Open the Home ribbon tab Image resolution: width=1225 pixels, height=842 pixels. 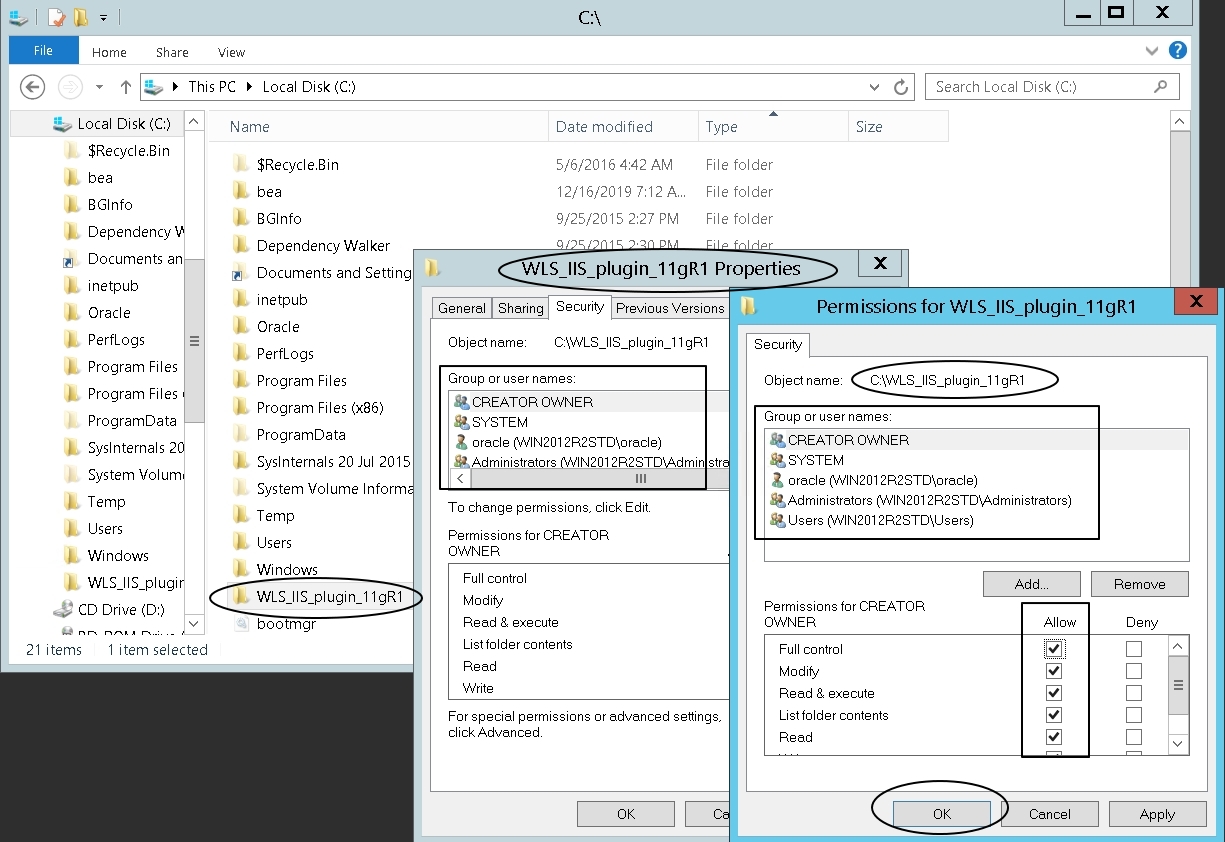click(109, 52)
